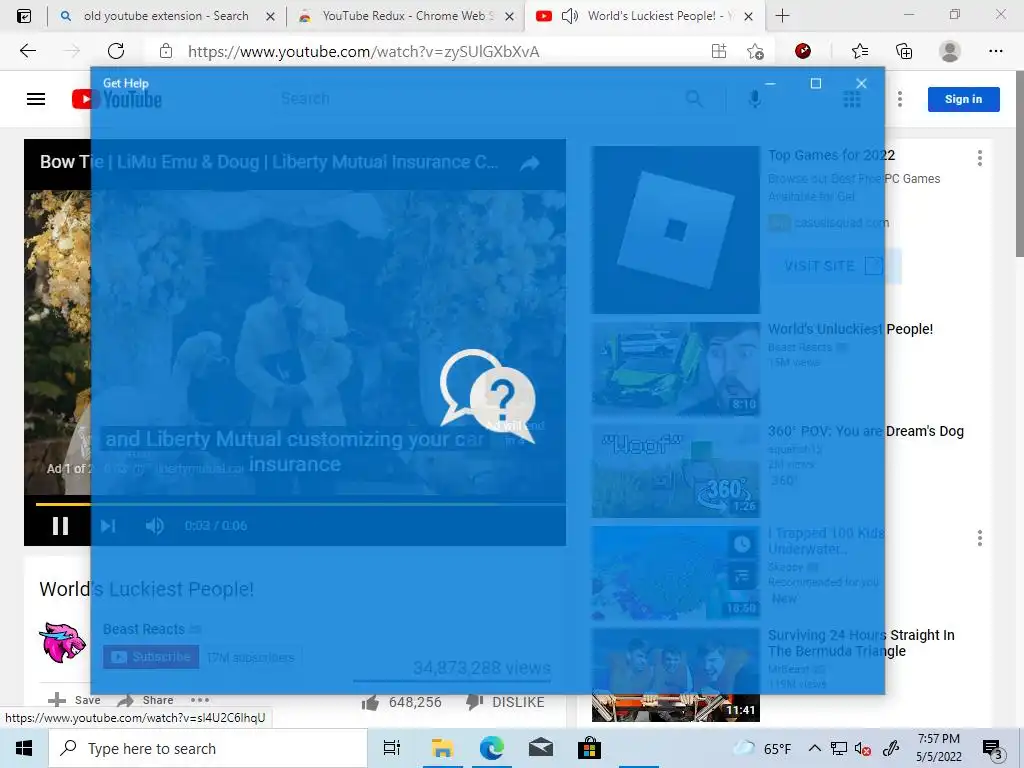Viewport: 1024px width, 768px height.
Task: Open YouTube settings three-dot menu near Sign in
Action: click(900, 99)
